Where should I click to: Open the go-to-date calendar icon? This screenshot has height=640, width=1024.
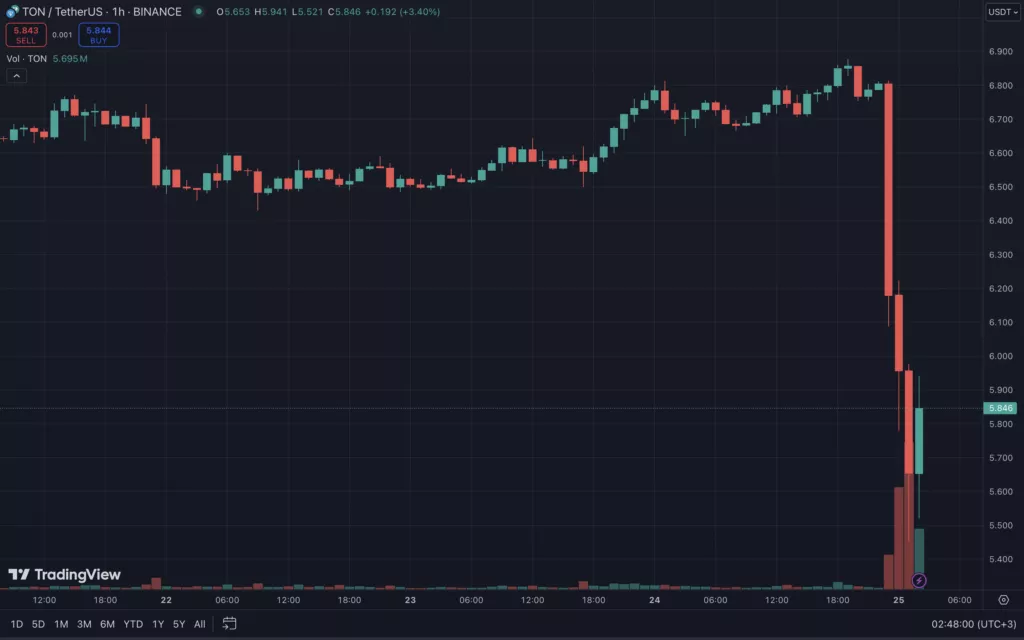[229, 624]
